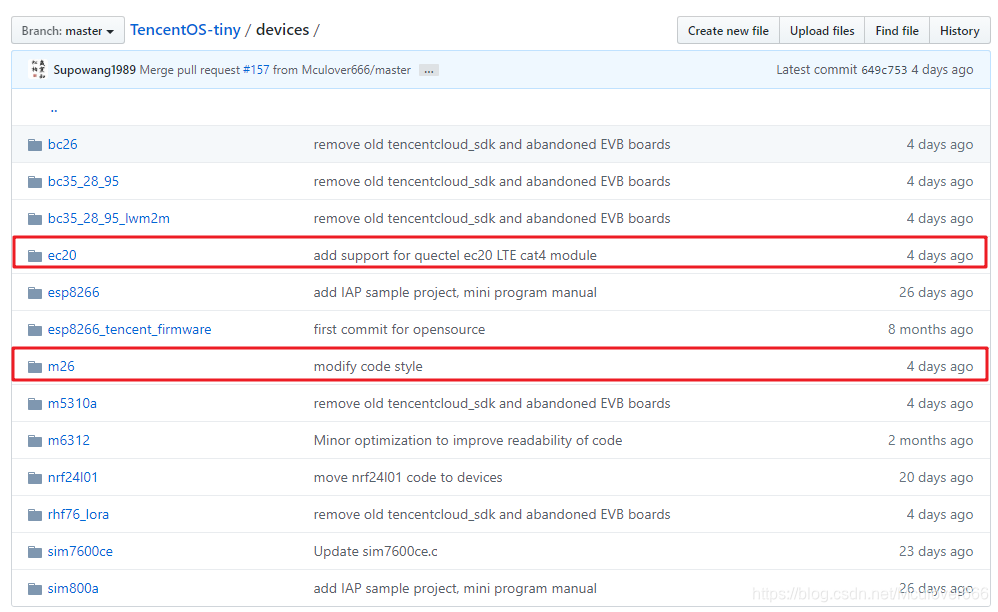This screenshot has height=612, width=998.
Task: Open the bc35_28_95 folder link
Action: point(83,181)
